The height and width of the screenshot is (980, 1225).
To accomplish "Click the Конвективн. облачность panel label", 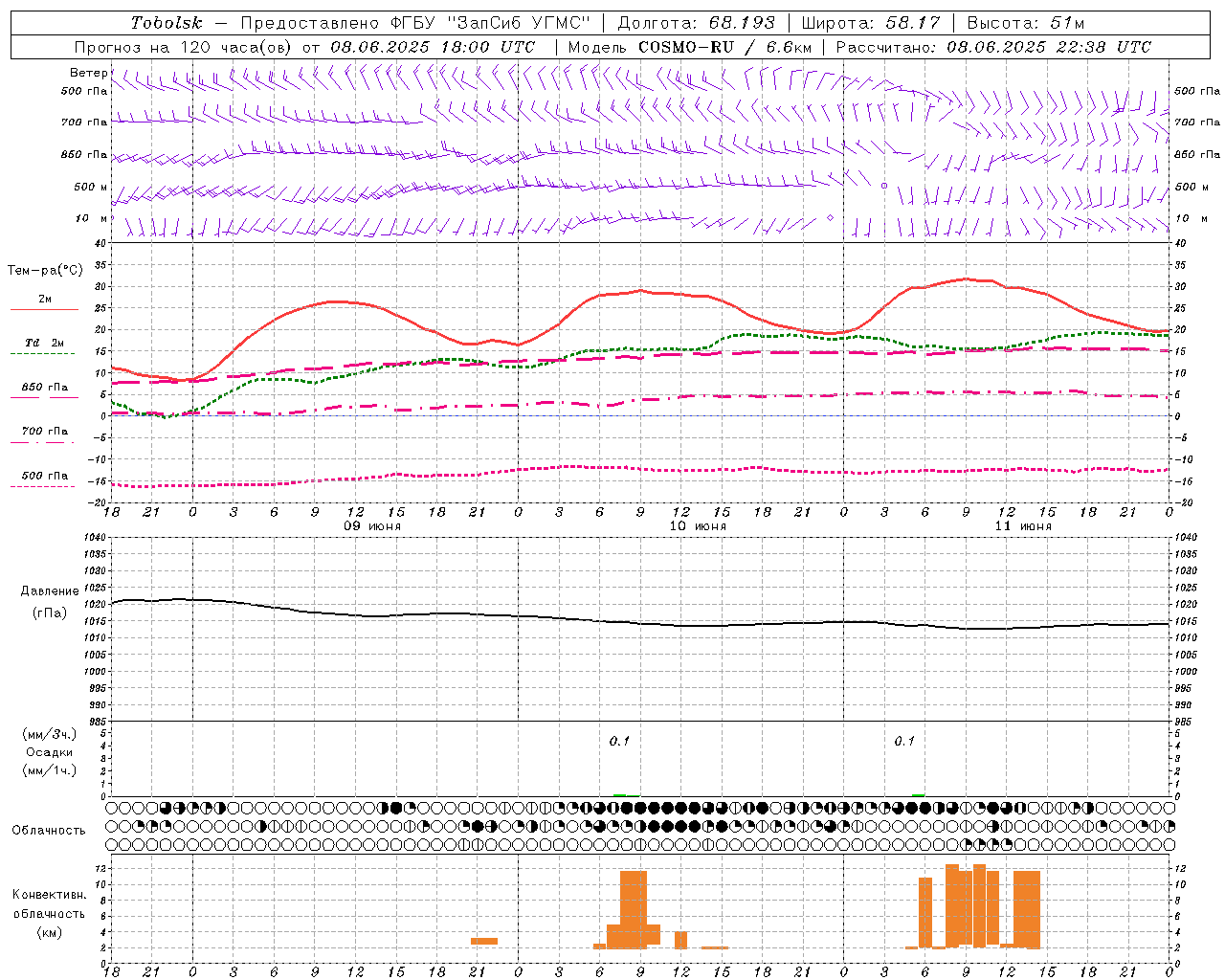I will coord(49,904).
